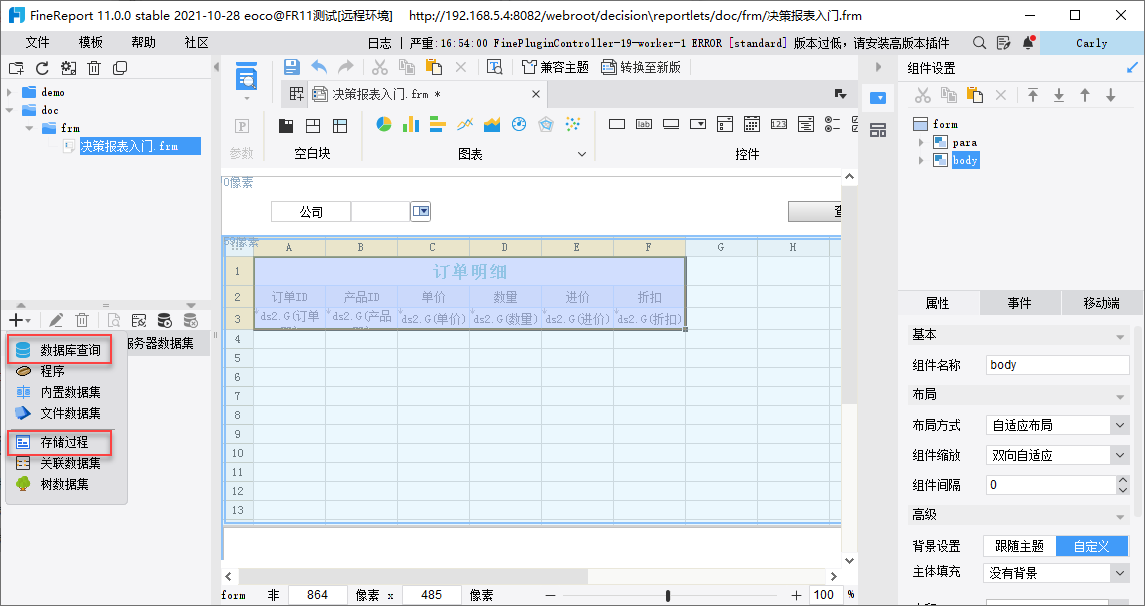1145x606 pixels.
Task: Click the save template disk icon
Action: pos(291,67)
